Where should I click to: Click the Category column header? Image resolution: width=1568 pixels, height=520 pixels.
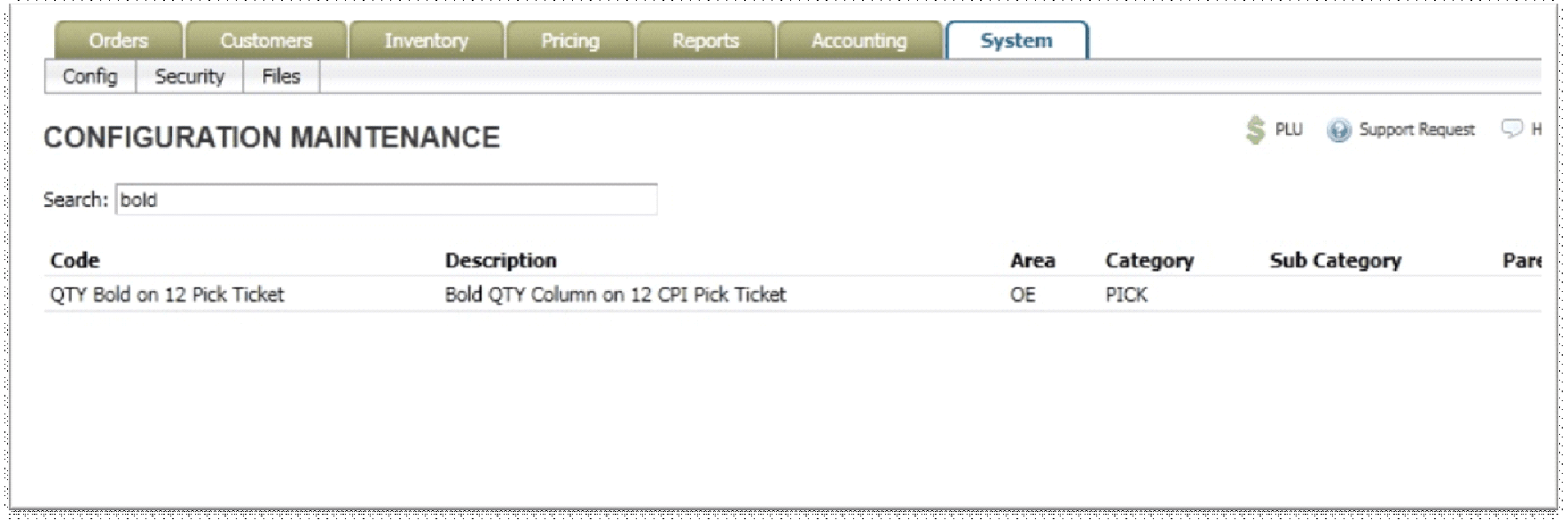click(x=1149, y=261)
